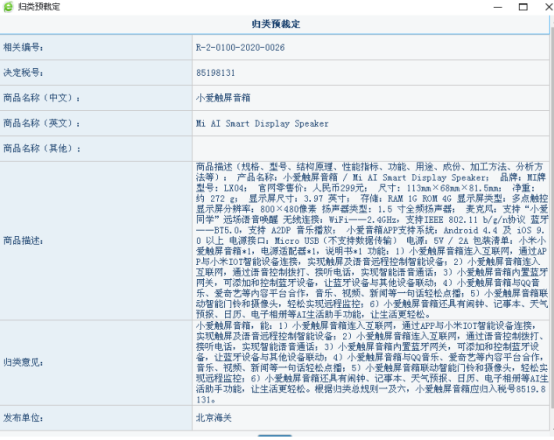
Task: Click the blue horizontal scrollbar thumb at bottom
Action: pos(275,436)
